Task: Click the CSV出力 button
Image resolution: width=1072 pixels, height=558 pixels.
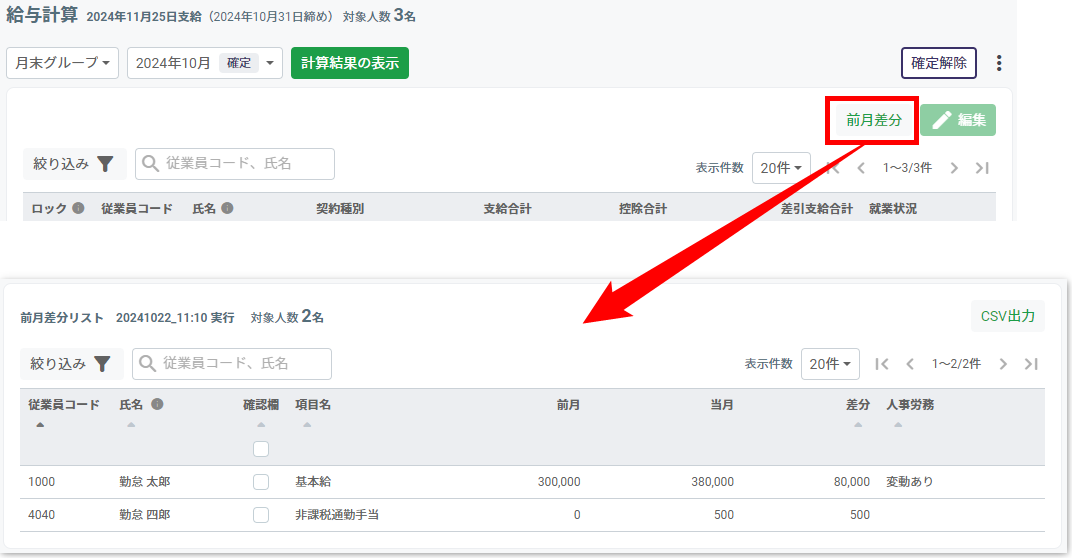Action: coord(1008,316)
